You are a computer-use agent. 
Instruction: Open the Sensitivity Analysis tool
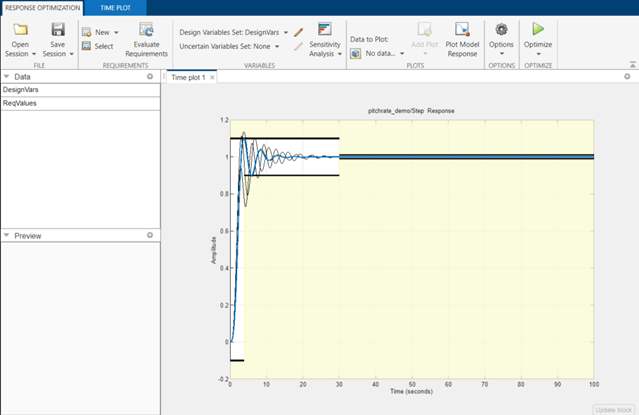pos(324,30)
